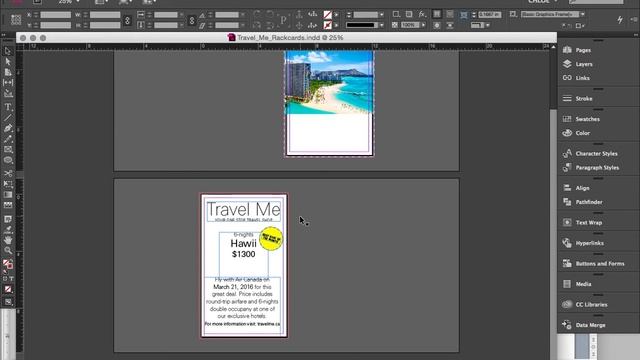Image resolution: width=640 pixels, height=360 pixels.
Task: Select the Free Transform tool
Action: [x=8, y=184]
